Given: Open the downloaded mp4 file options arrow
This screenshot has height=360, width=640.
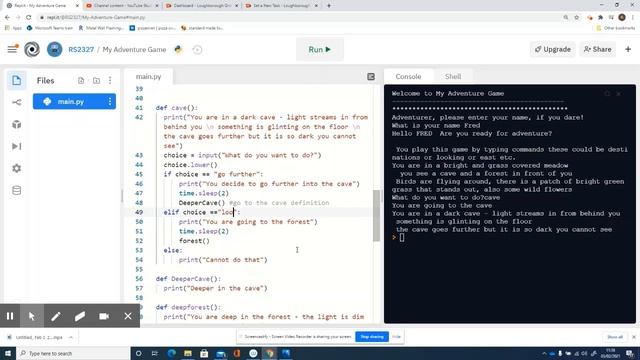Looking at the screenshot, I should (71, 337).
